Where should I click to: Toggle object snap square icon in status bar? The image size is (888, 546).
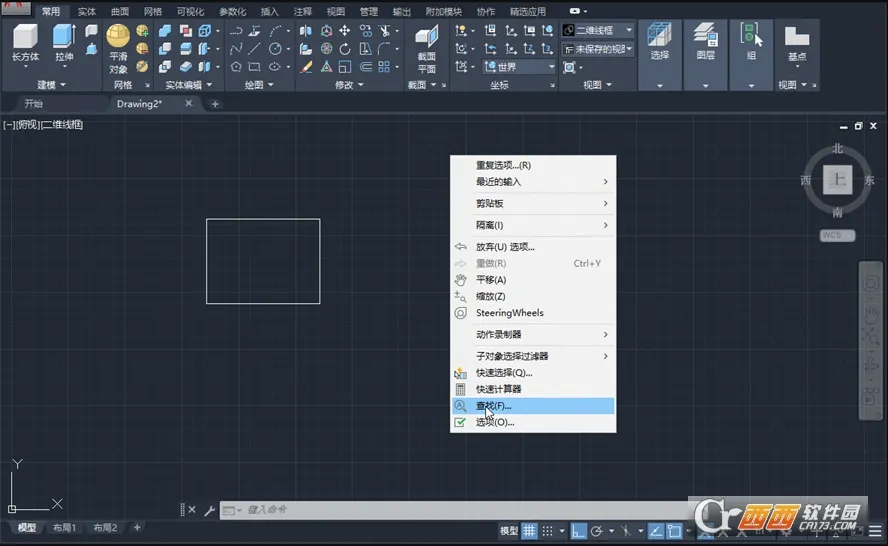tap(674, 531)
